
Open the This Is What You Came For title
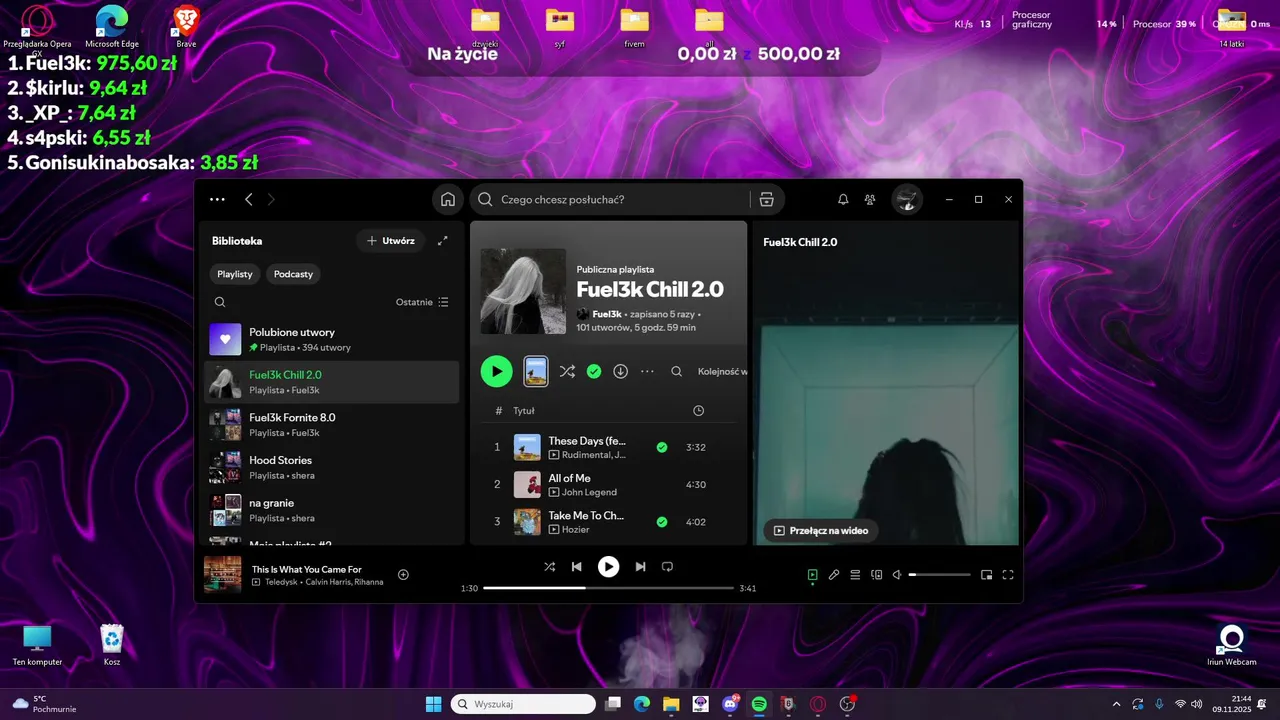pos(307,569)
